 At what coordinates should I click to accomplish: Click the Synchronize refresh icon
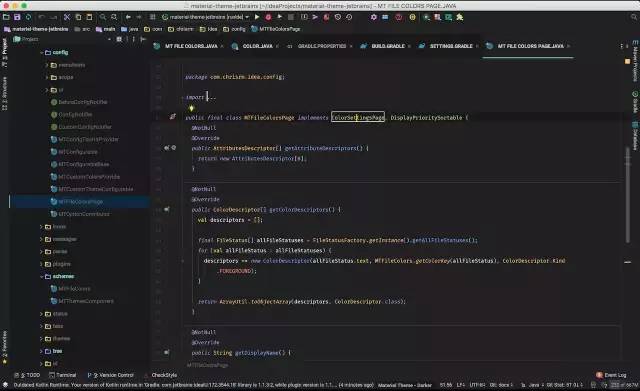point(28,17)
